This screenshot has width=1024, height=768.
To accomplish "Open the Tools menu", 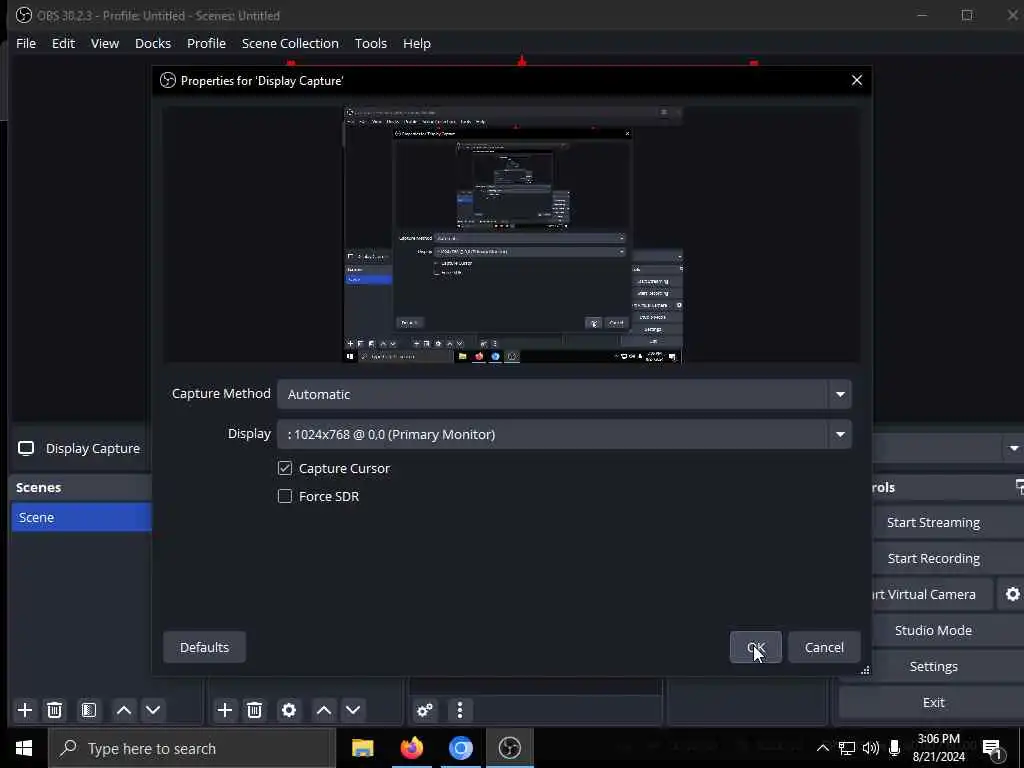I will click(371, 43).
